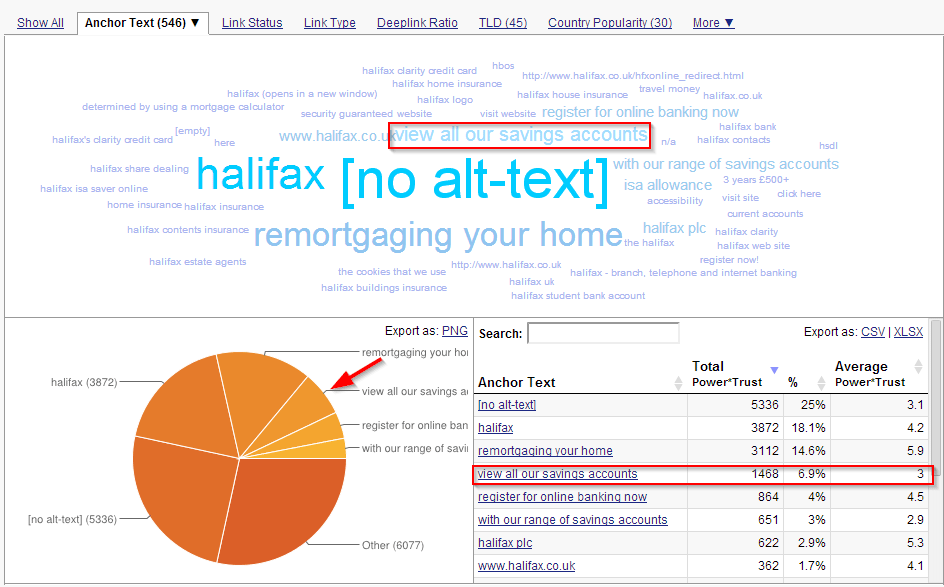This screenshot has width=944, height=587.
Task: Open remortgaging your home table link
Action: point(545,450)
